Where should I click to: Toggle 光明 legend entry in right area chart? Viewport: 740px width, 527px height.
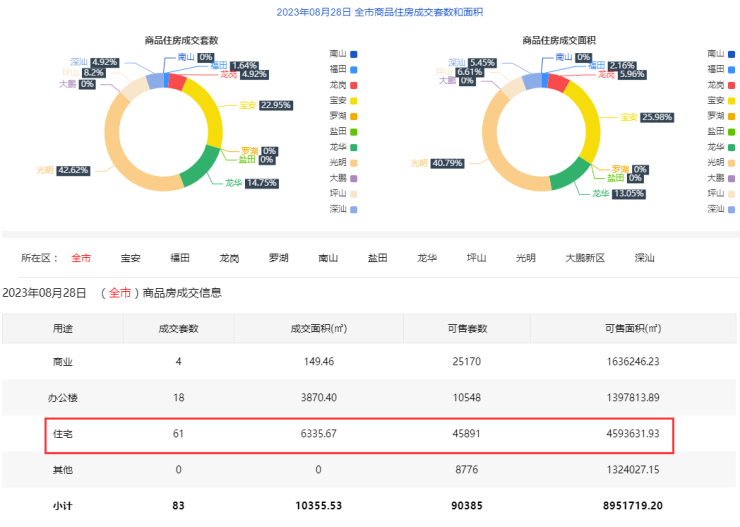(x=720, y=162)
